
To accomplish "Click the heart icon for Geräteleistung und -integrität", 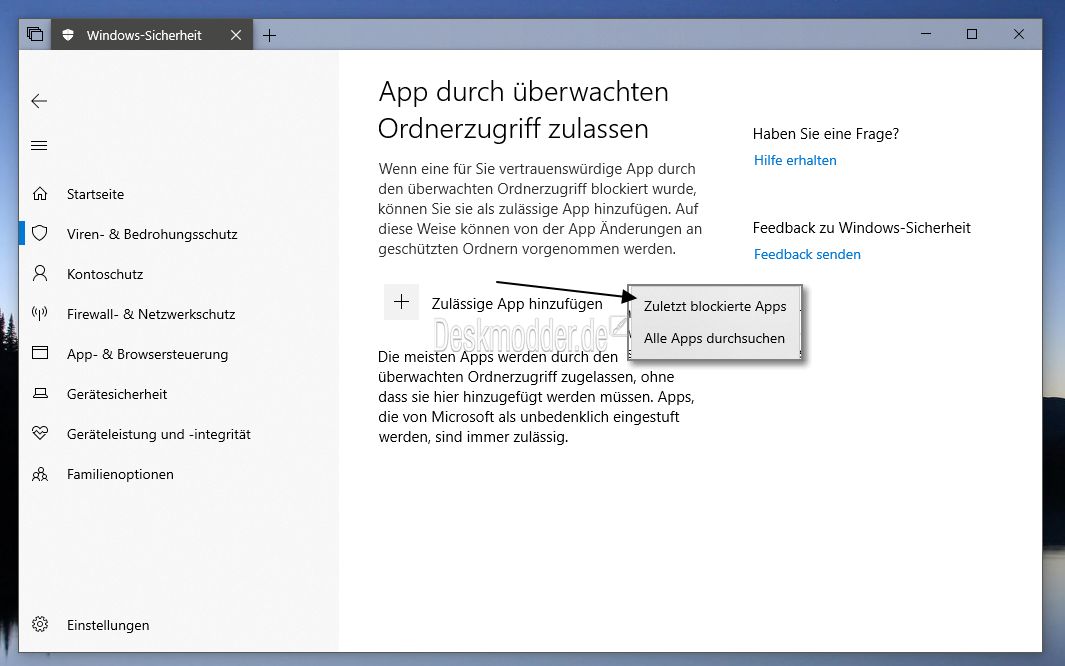I will 40,433.
